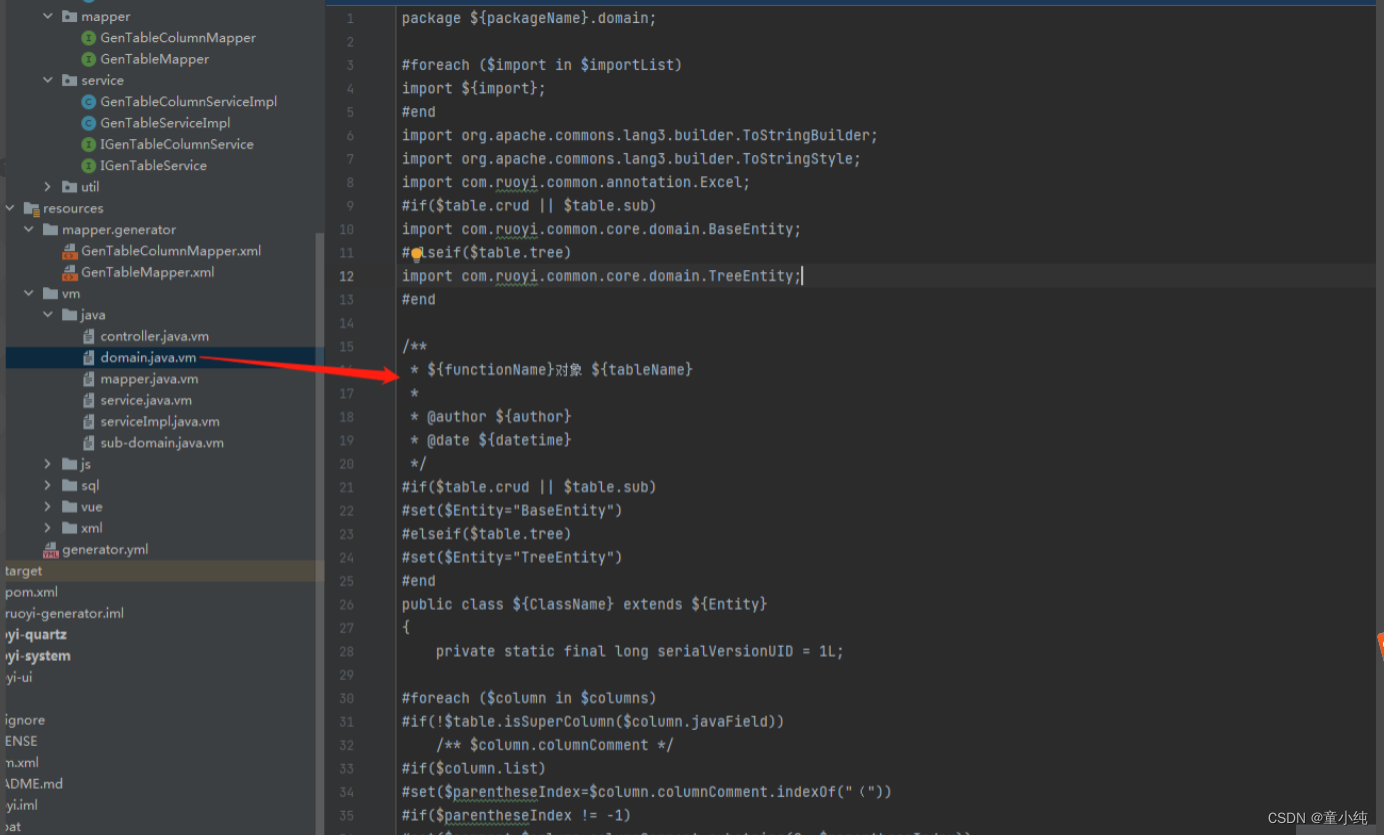Click line number 26 in the gutter
The image size is (1384, 835).
click(x=347, y=604)
